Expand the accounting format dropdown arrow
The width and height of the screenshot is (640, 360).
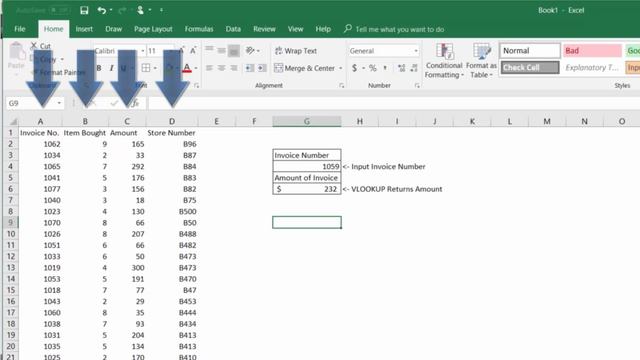pos(363,68)
